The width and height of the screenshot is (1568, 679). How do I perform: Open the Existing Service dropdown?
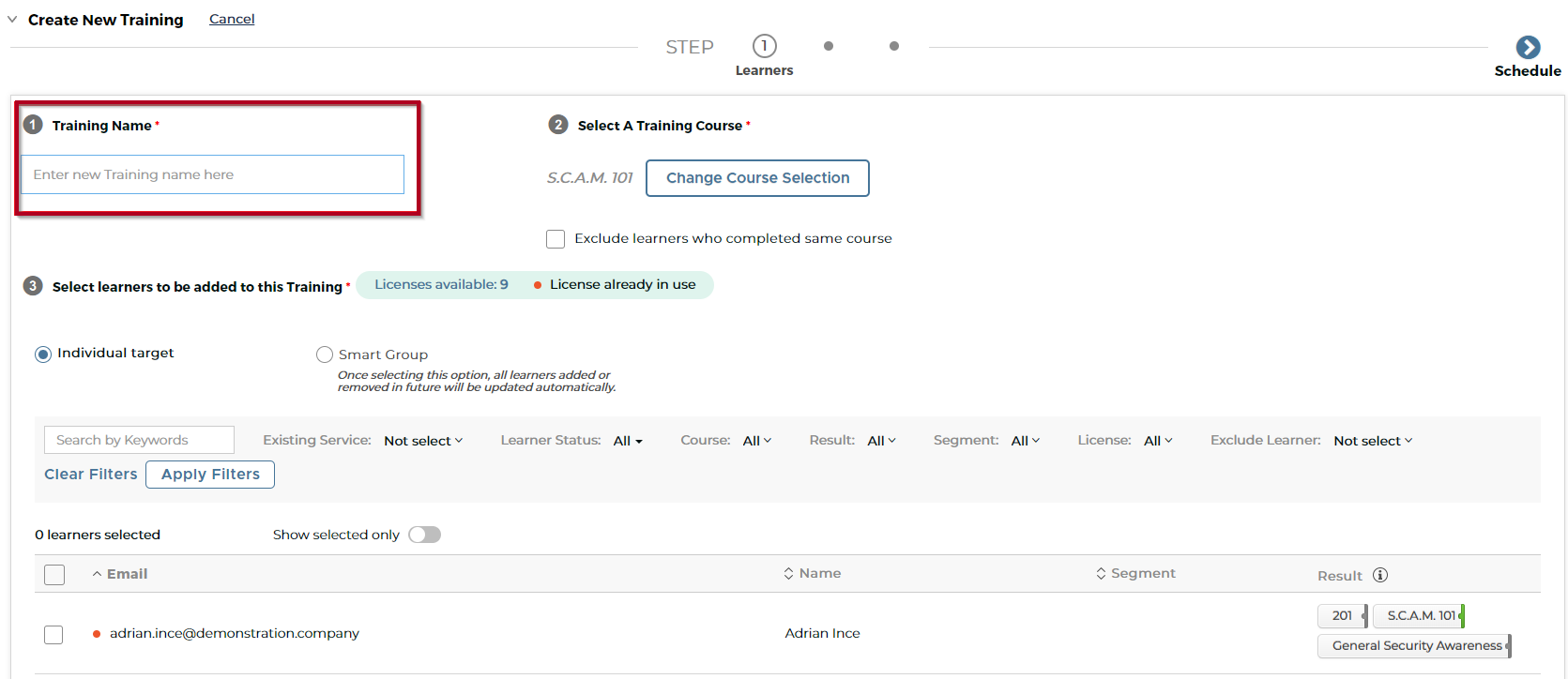click(x=423, y=441)
